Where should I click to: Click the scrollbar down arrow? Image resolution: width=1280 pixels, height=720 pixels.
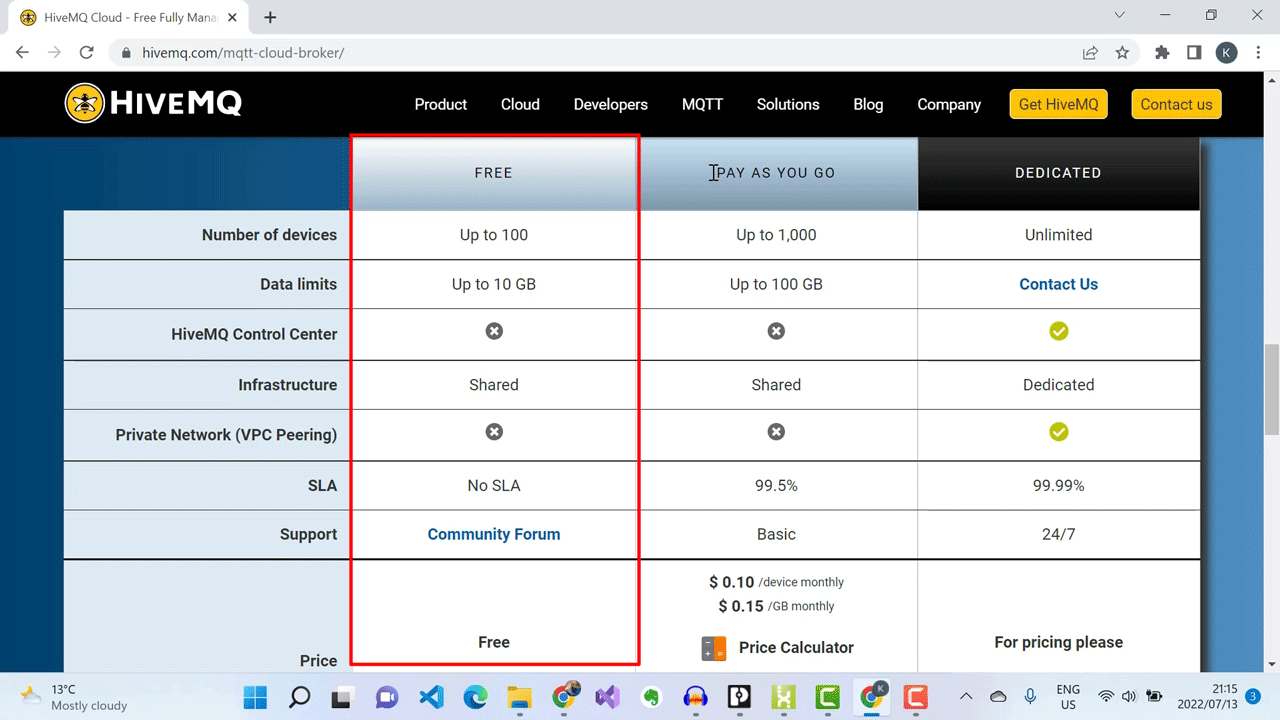[x=1272, y=664]
